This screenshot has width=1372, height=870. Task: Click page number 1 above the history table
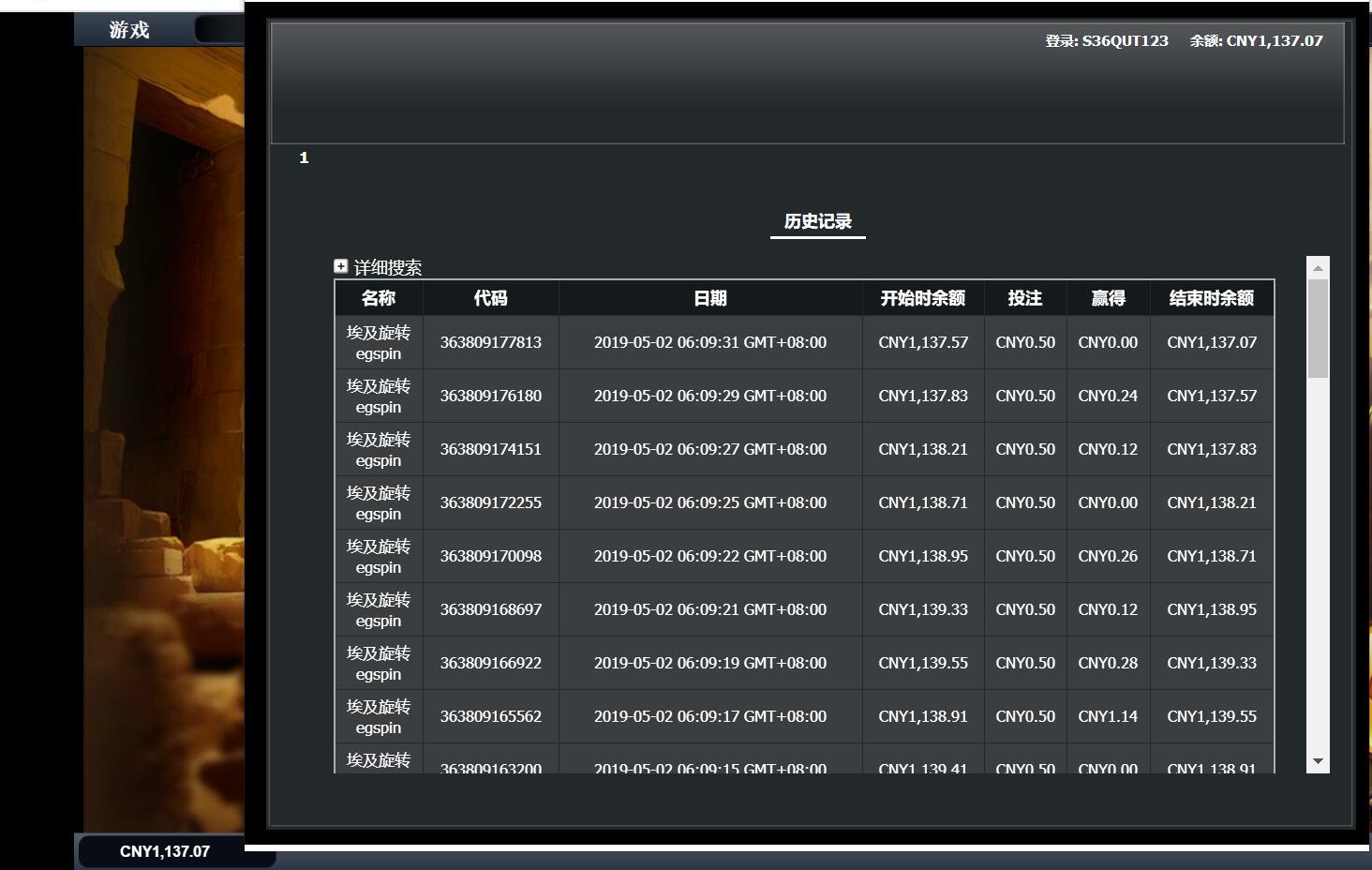304,157
